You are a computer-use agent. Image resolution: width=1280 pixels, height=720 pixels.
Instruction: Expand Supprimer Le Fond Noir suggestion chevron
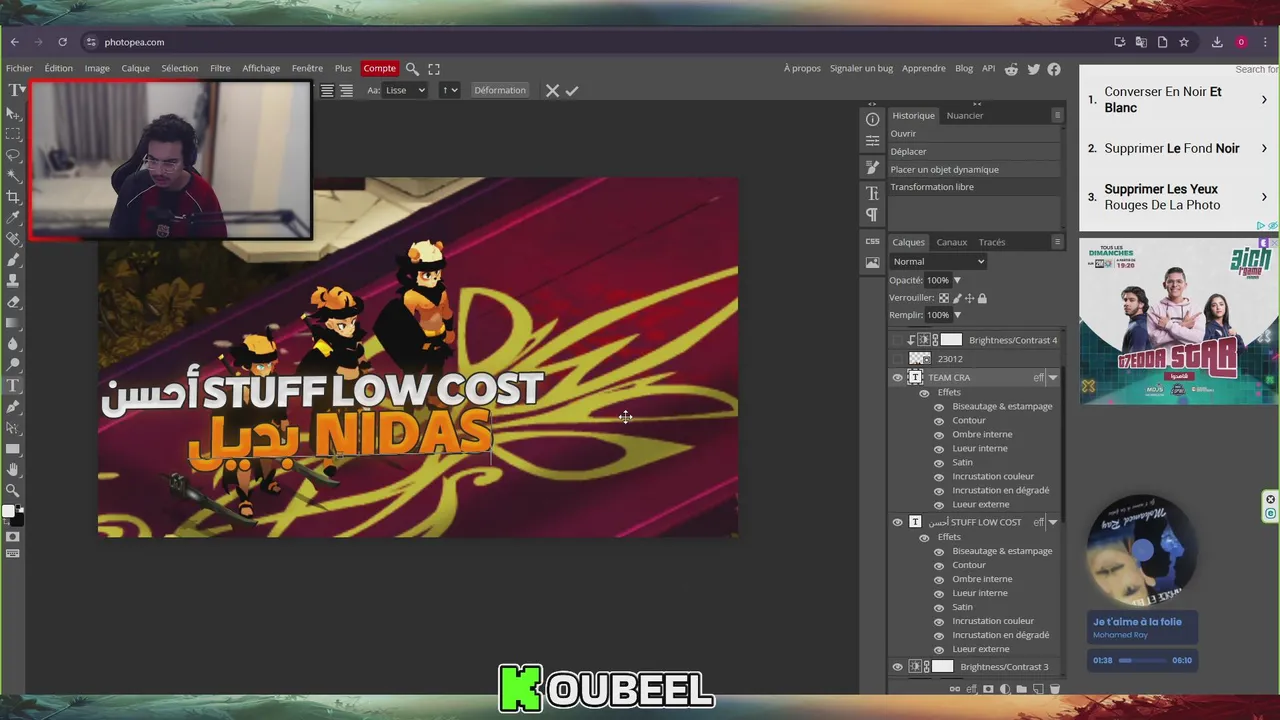(1264, 148)
